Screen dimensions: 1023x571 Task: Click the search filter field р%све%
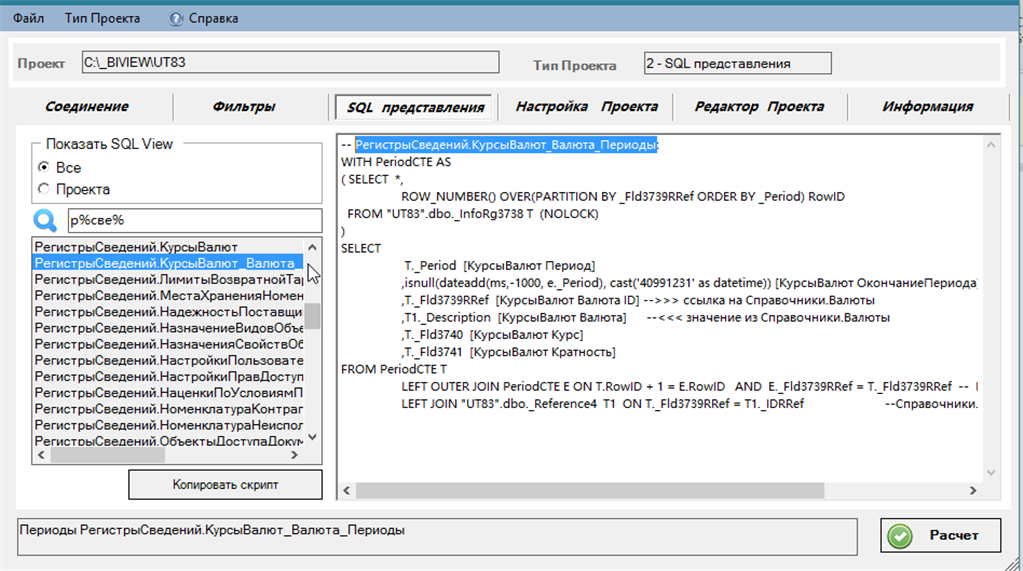[x=194, y=221]
